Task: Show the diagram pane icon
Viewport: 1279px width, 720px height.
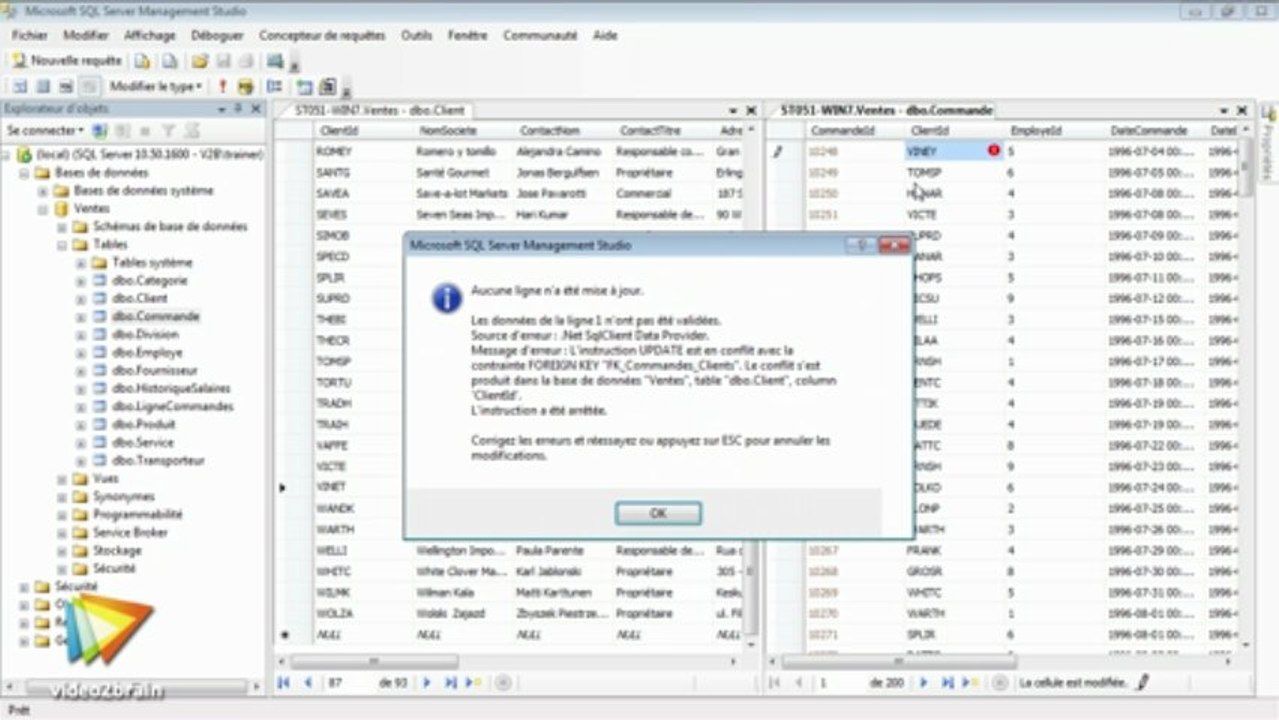Action: (18, 87)
